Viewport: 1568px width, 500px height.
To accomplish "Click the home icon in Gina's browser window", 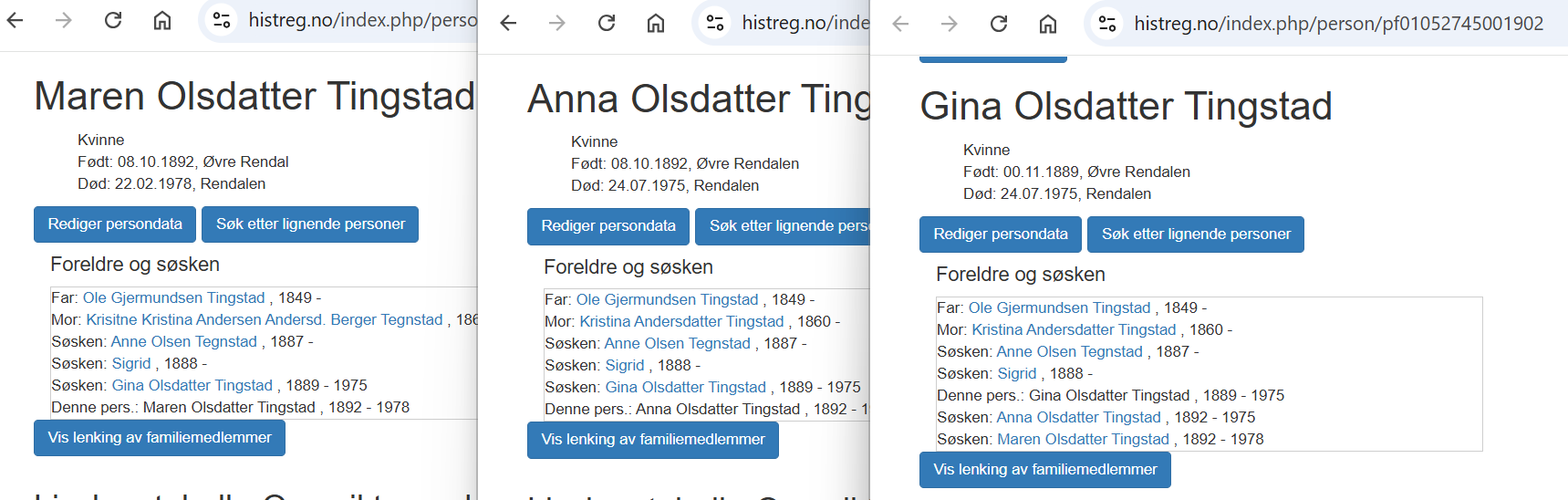I will coord(1047,24).
